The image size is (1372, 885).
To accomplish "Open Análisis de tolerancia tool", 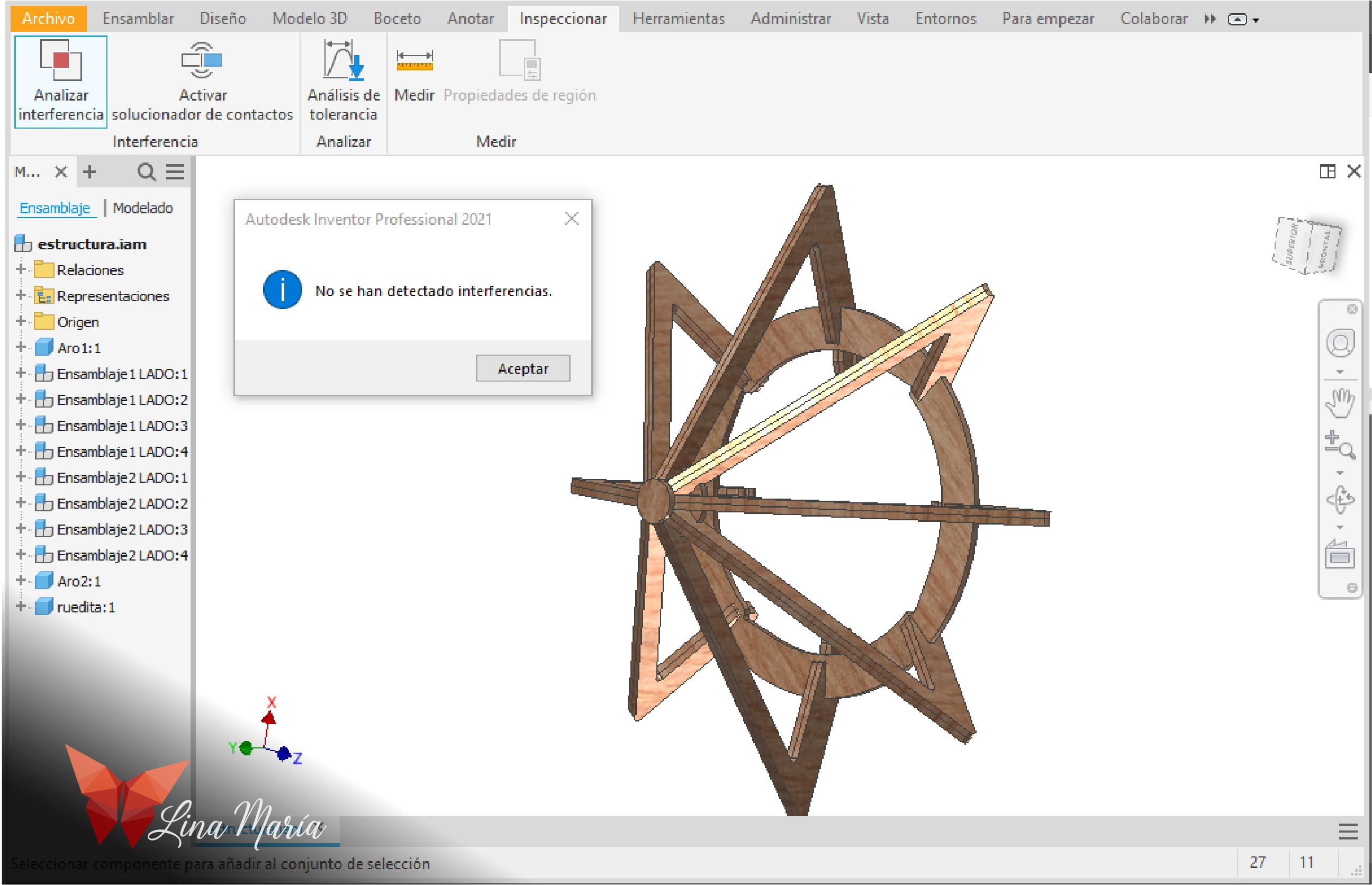I will 344,81.
